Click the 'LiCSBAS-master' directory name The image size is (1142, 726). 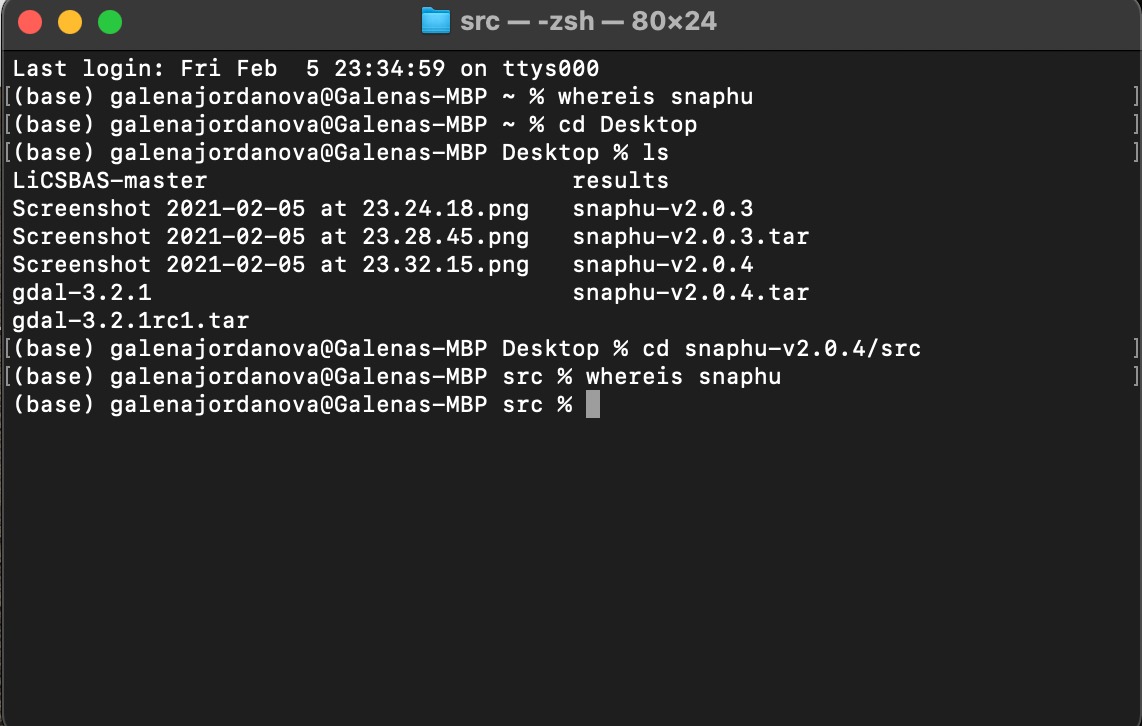tap(110, 181)
